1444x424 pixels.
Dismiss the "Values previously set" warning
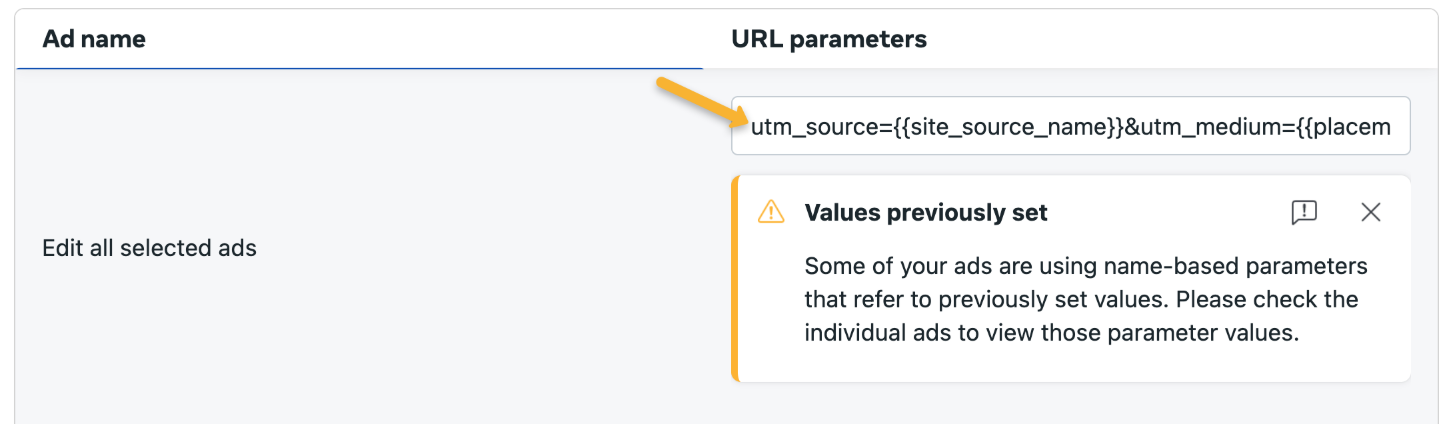point(1370,212)
